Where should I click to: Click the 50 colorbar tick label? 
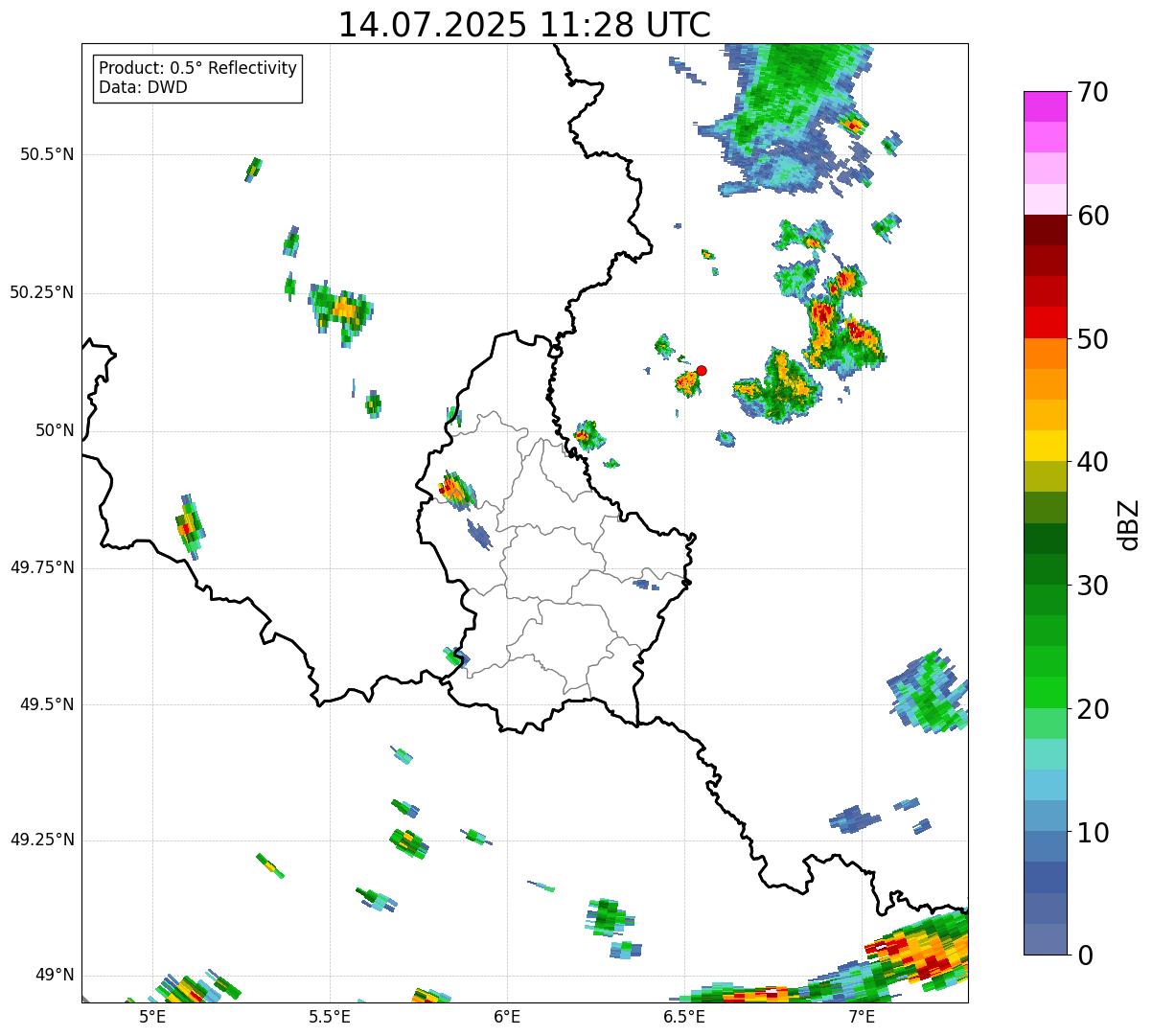pos(1092,339)
